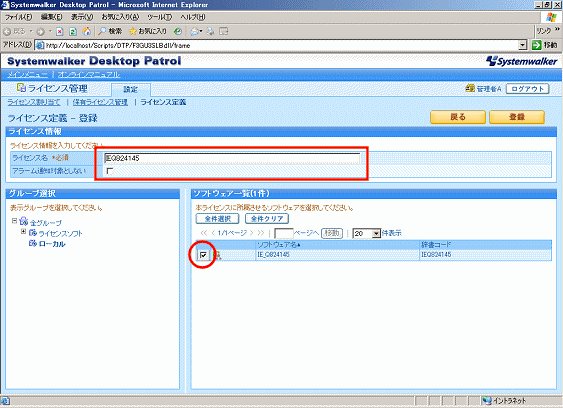Open the ツール(T) menu
563x408 pixels.
point(159,17)
